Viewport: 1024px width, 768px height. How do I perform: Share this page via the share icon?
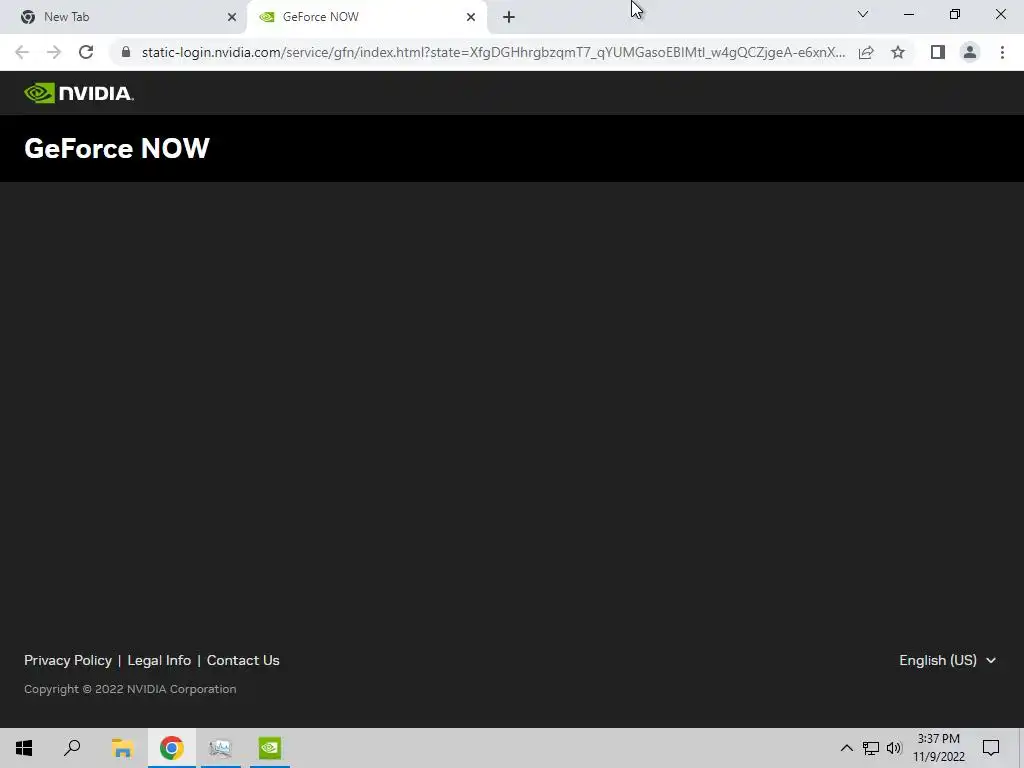[x=866, y=52]
